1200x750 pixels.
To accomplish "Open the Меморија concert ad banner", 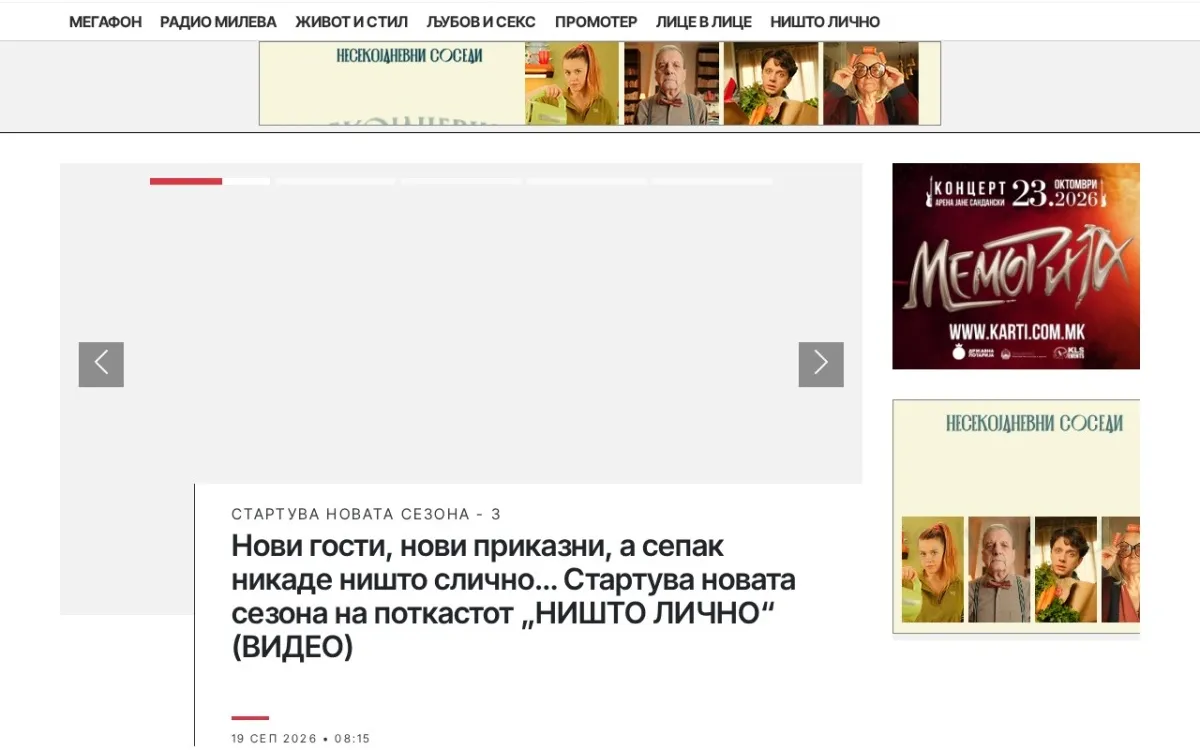I will (x=1016, y=266).
